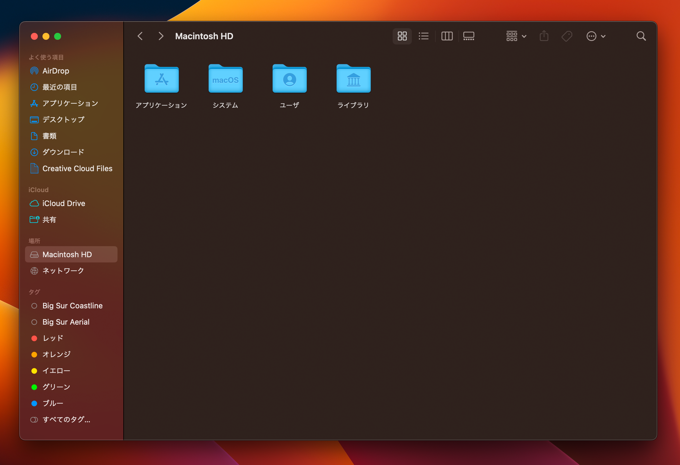Image resolution: width=680 pixels, height=465 pixels.
Task: Select the アプリケーション folder icon
Action: tap(161, 79)
